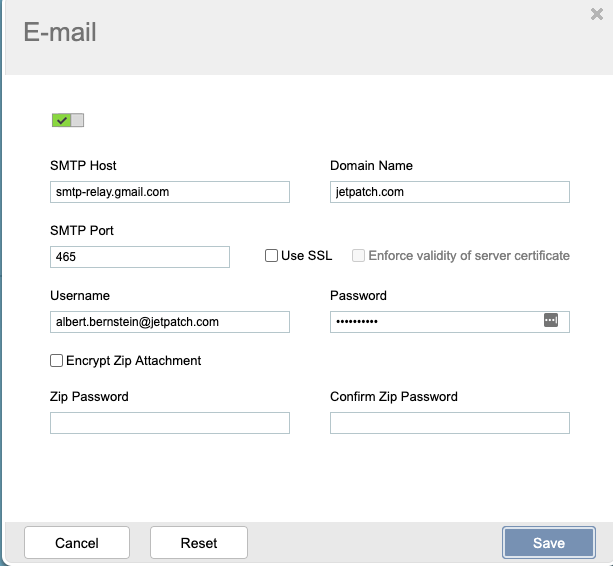613x566 pixels.
Task: Toggle the green e-mail enable switch
Action: point(68,120)
